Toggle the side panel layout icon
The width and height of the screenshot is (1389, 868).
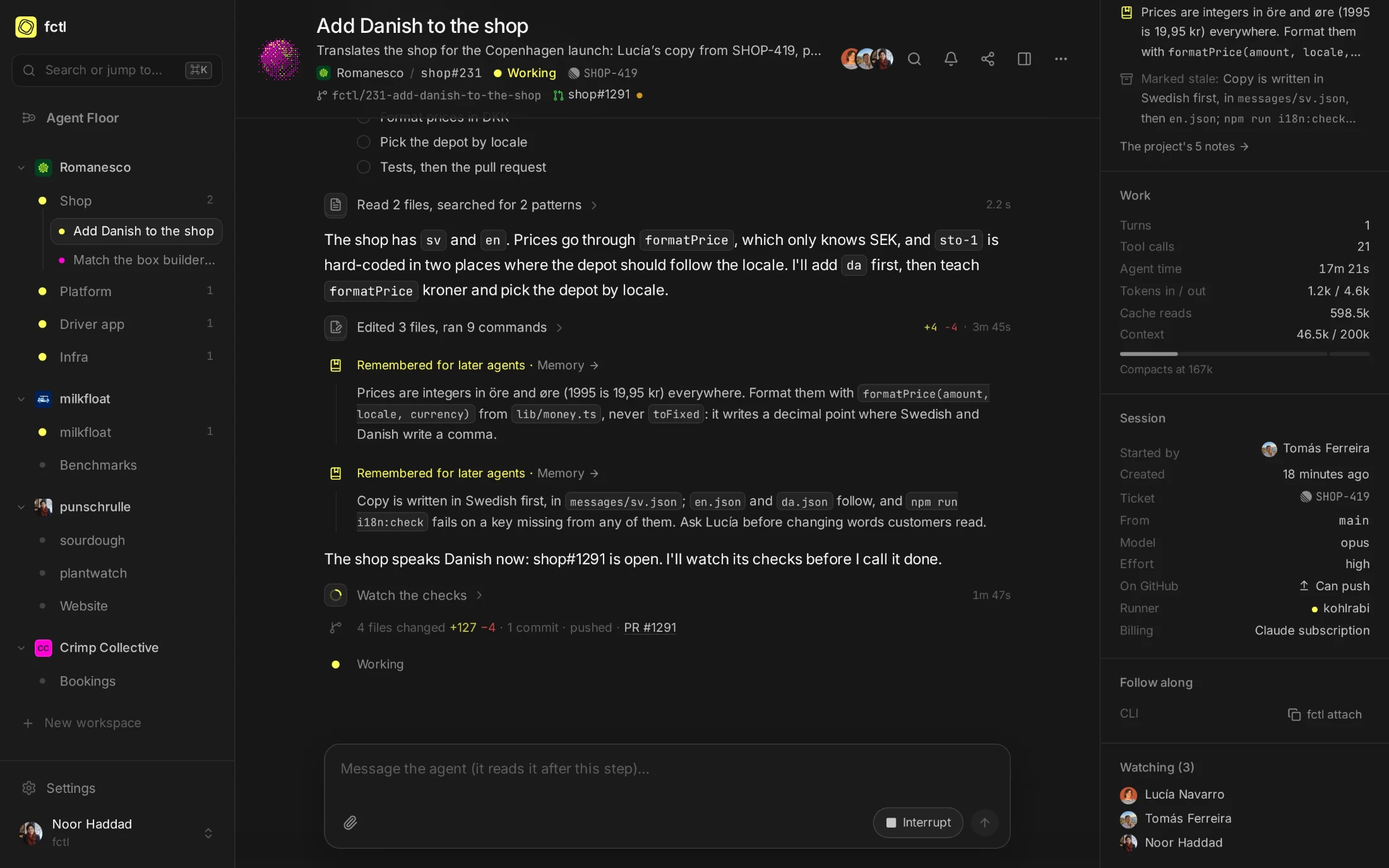click(x=1024, y=59)
